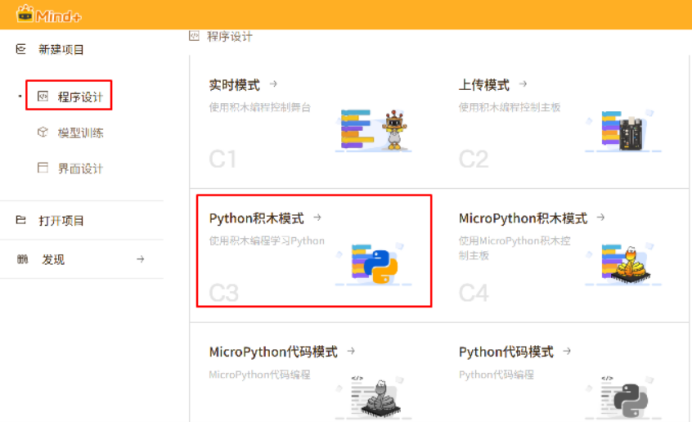Open the Python代码模式 title link
692x422 pixels.
(505, 352)
